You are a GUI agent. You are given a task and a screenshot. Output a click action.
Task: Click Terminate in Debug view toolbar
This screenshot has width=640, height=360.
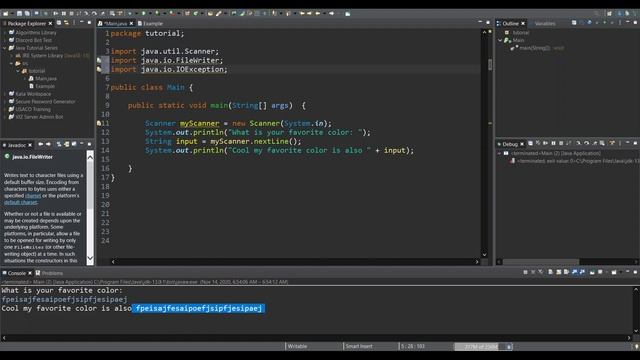click(561, 144)
